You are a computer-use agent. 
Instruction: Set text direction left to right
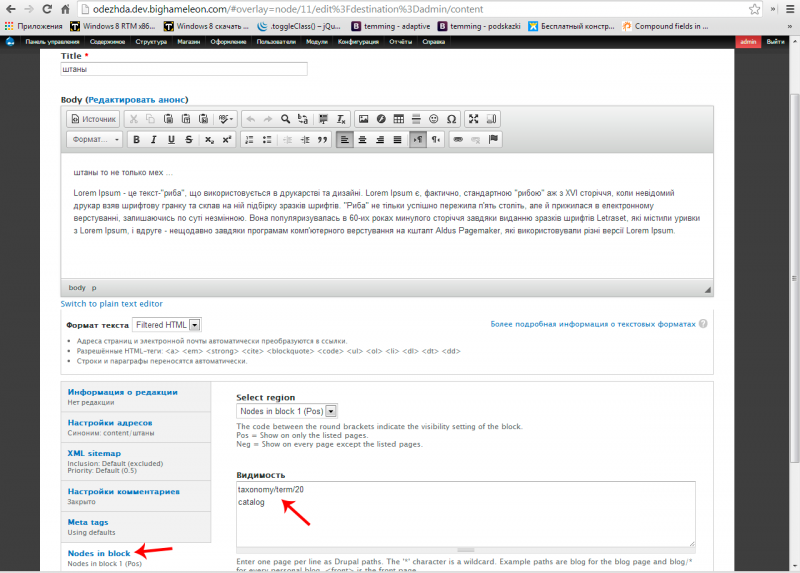418,139
